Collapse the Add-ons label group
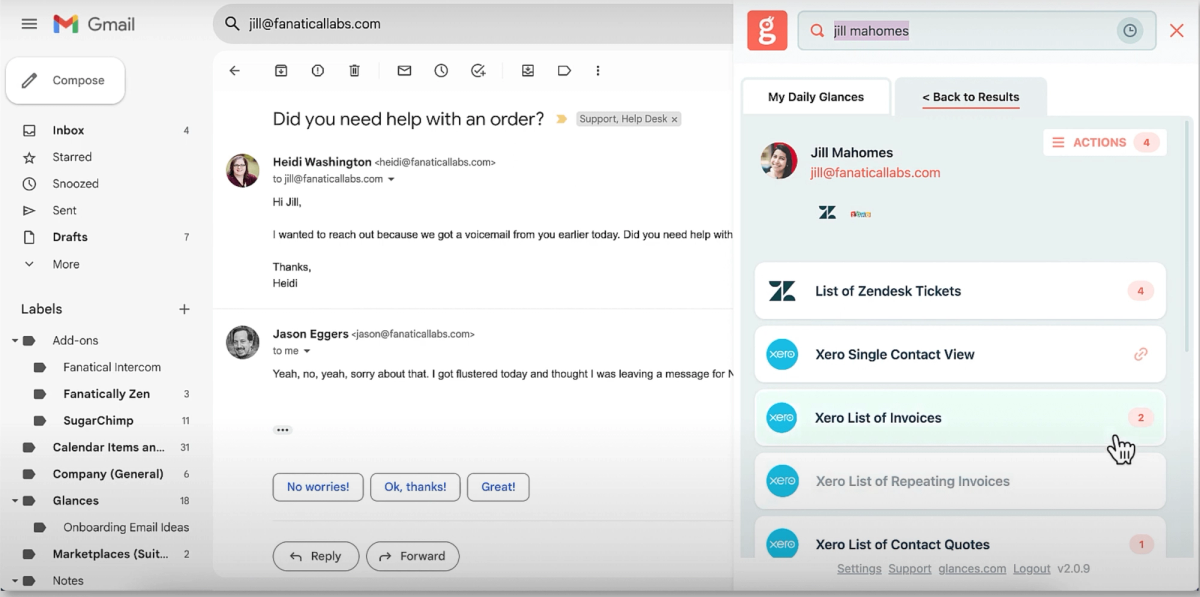This screenshot has height=597, width=1200. [15, 341]
